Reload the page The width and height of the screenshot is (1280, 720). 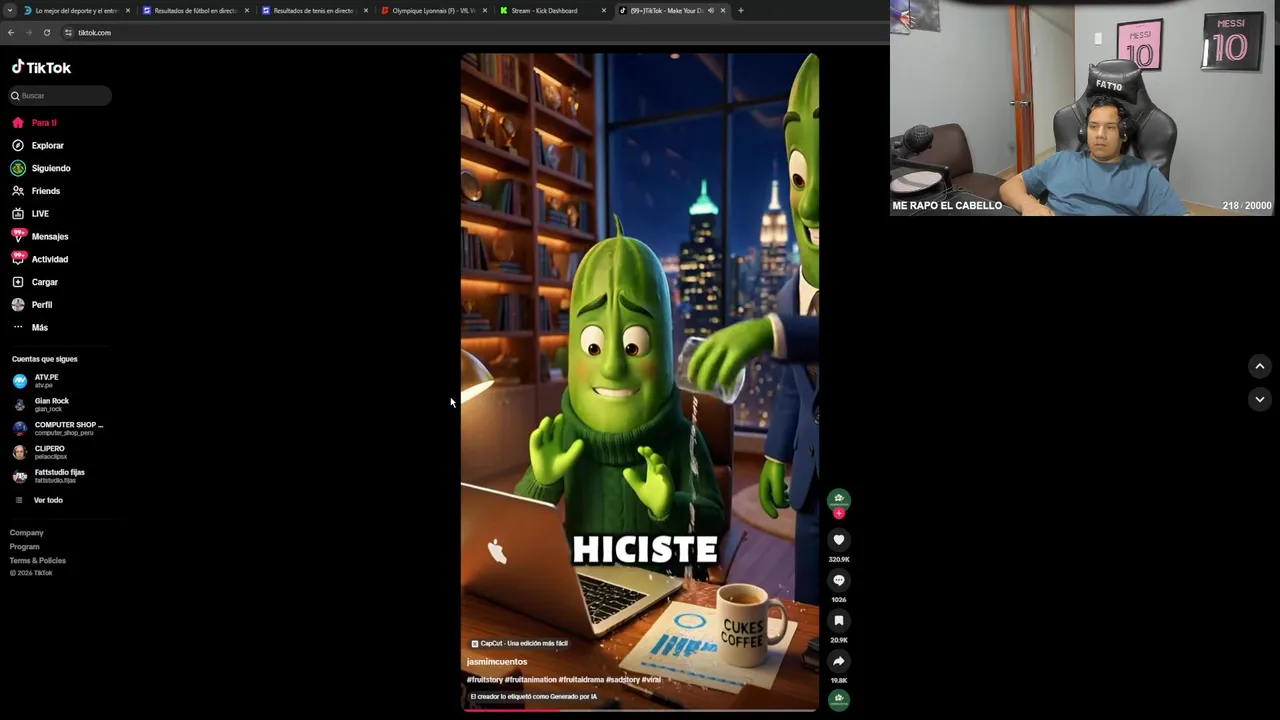(47, 33)
